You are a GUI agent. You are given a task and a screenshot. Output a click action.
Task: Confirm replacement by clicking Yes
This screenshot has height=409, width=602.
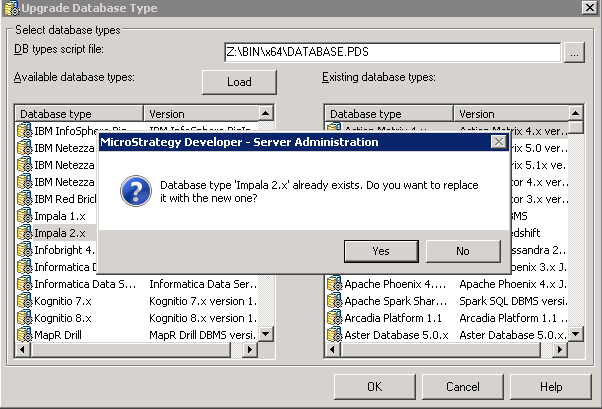tap(381, 251)
